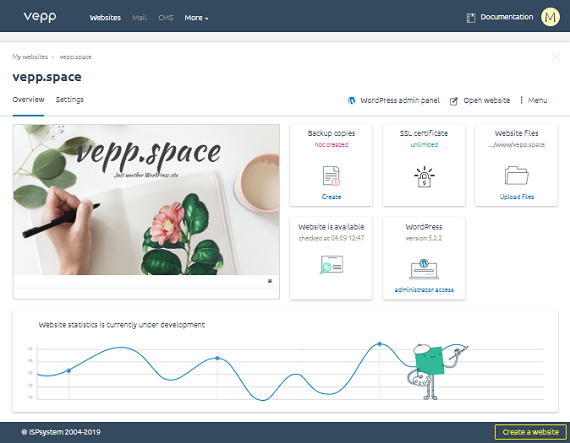Open the Websites menu item

point(105,17)
